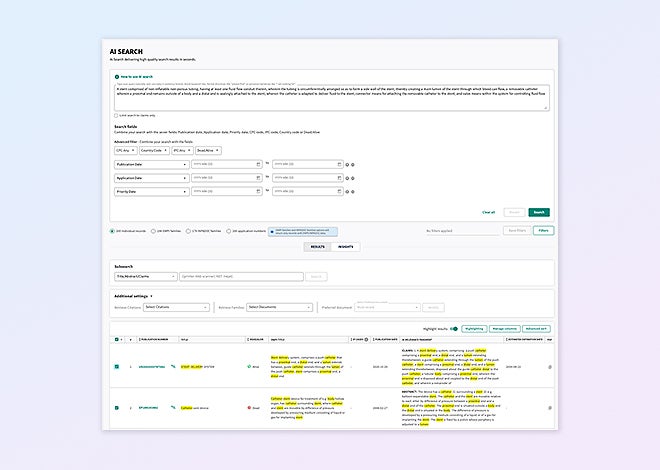Viewport: 660px width, 470px height.
Task: Click the remove row icon beside Priority Date
Action: point(352,191)
